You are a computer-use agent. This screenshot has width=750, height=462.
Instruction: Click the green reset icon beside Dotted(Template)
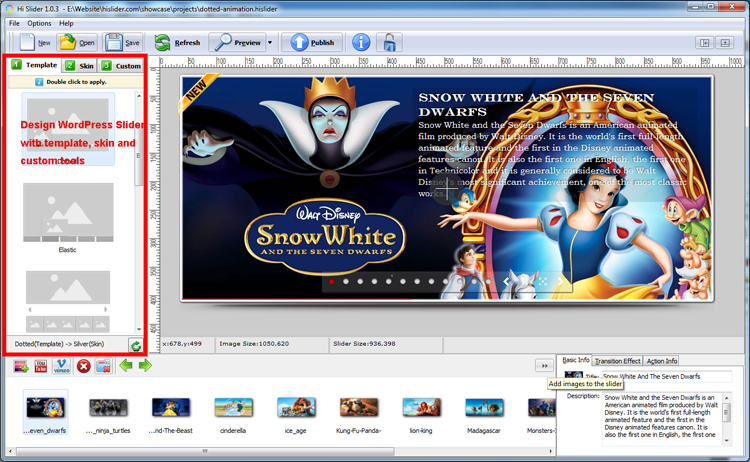click(x=136, y=346)
